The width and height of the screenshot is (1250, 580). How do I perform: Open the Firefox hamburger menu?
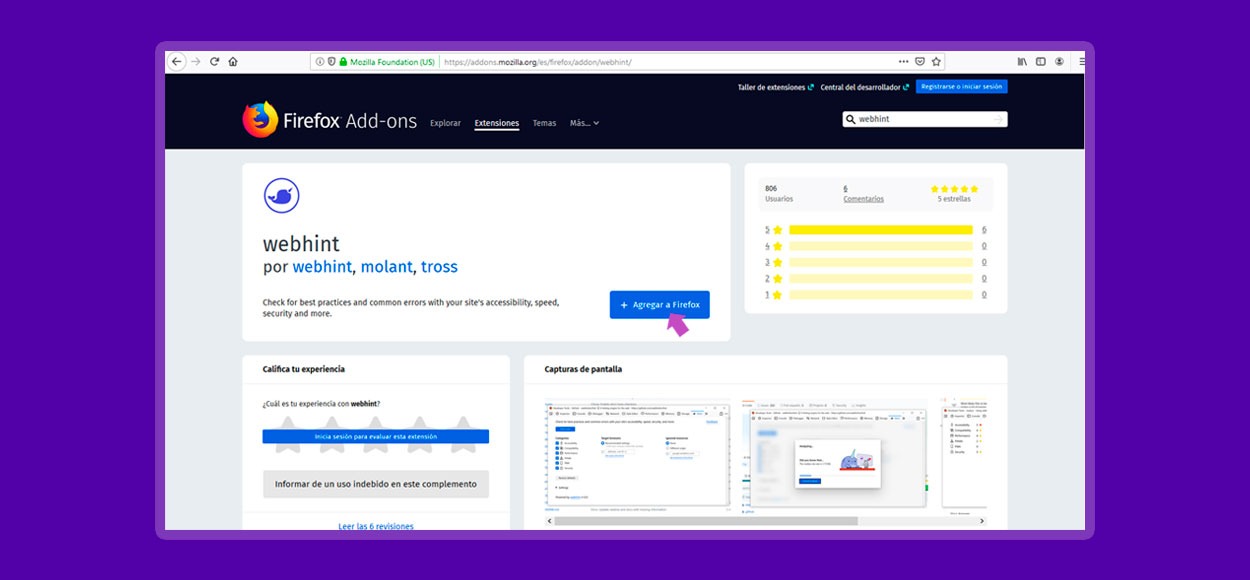click(x=1081, y=62)
